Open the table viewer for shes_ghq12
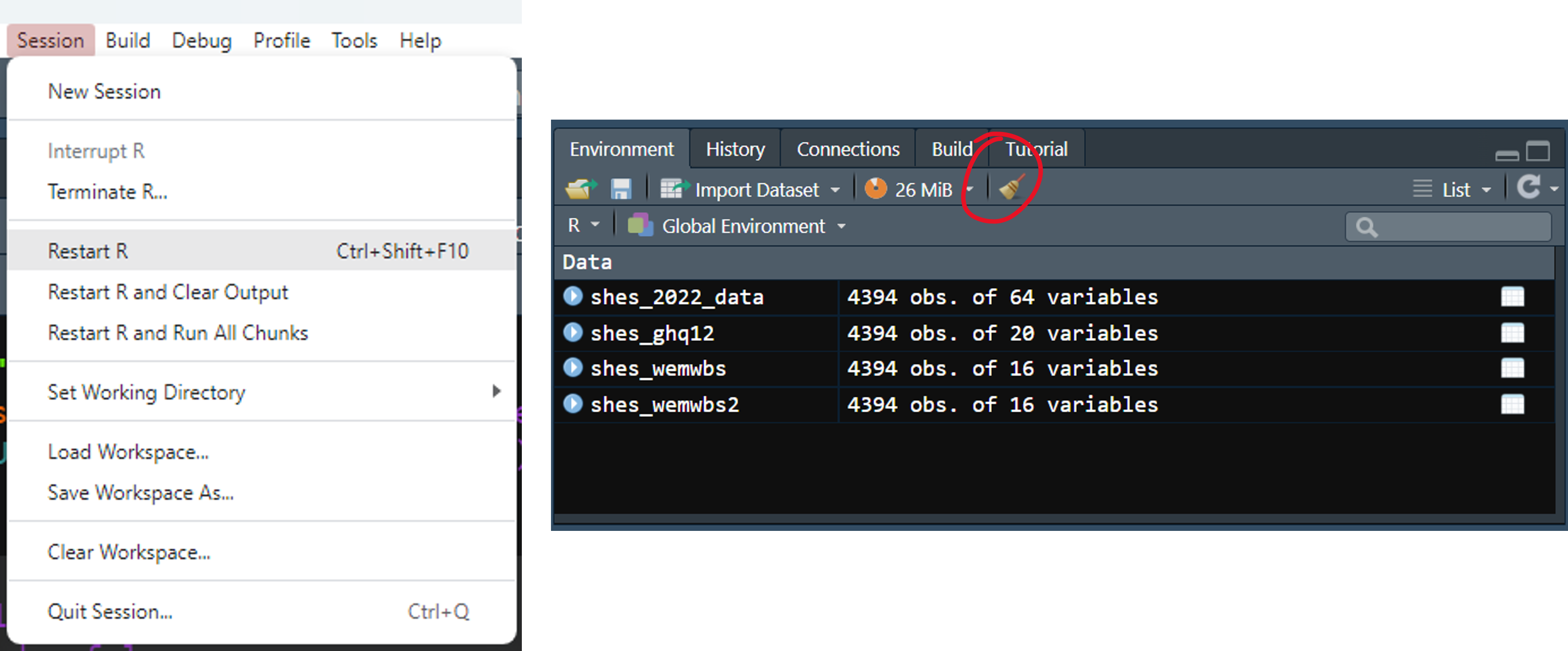Image resolution: width=1568 pixels, height=651 pixels. tap(1512, 333)
